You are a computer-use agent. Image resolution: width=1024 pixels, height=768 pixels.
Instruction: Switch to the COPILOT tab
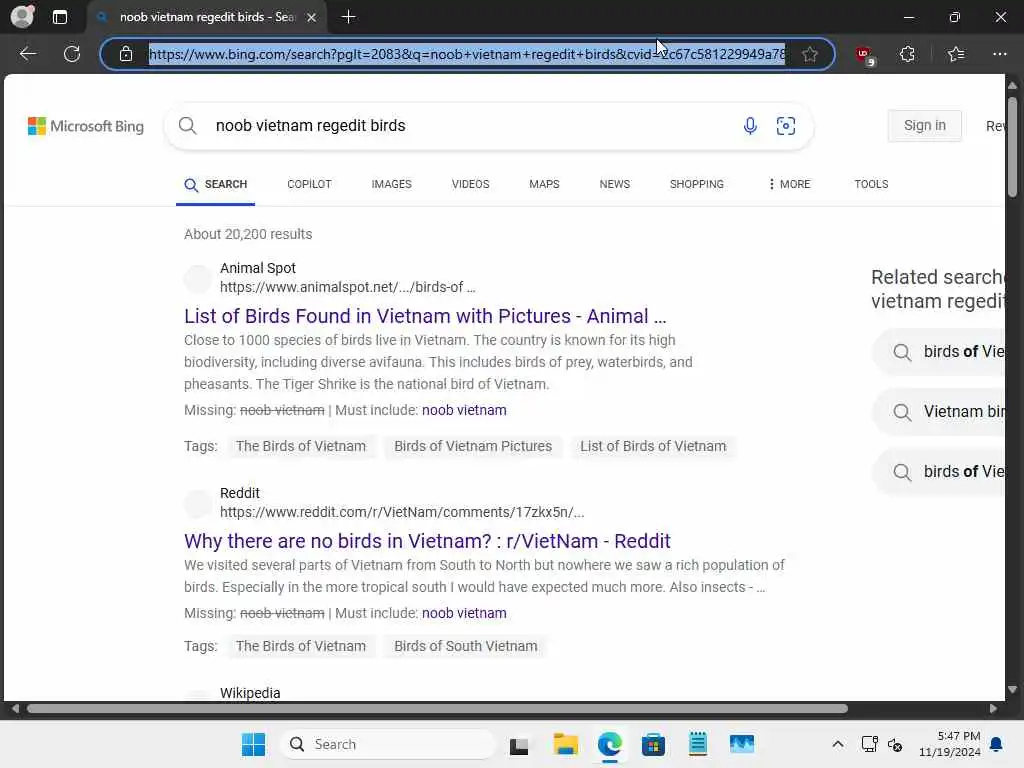tap(310, 184)
